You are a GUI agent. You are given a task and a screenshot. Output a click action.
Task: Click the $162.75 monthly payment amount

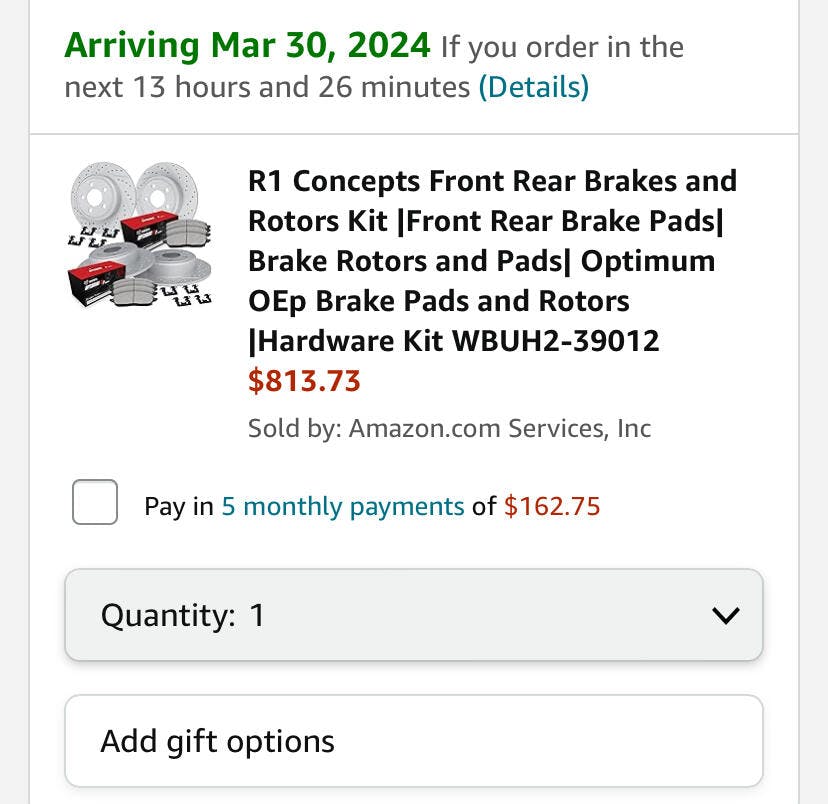[552, 506]
